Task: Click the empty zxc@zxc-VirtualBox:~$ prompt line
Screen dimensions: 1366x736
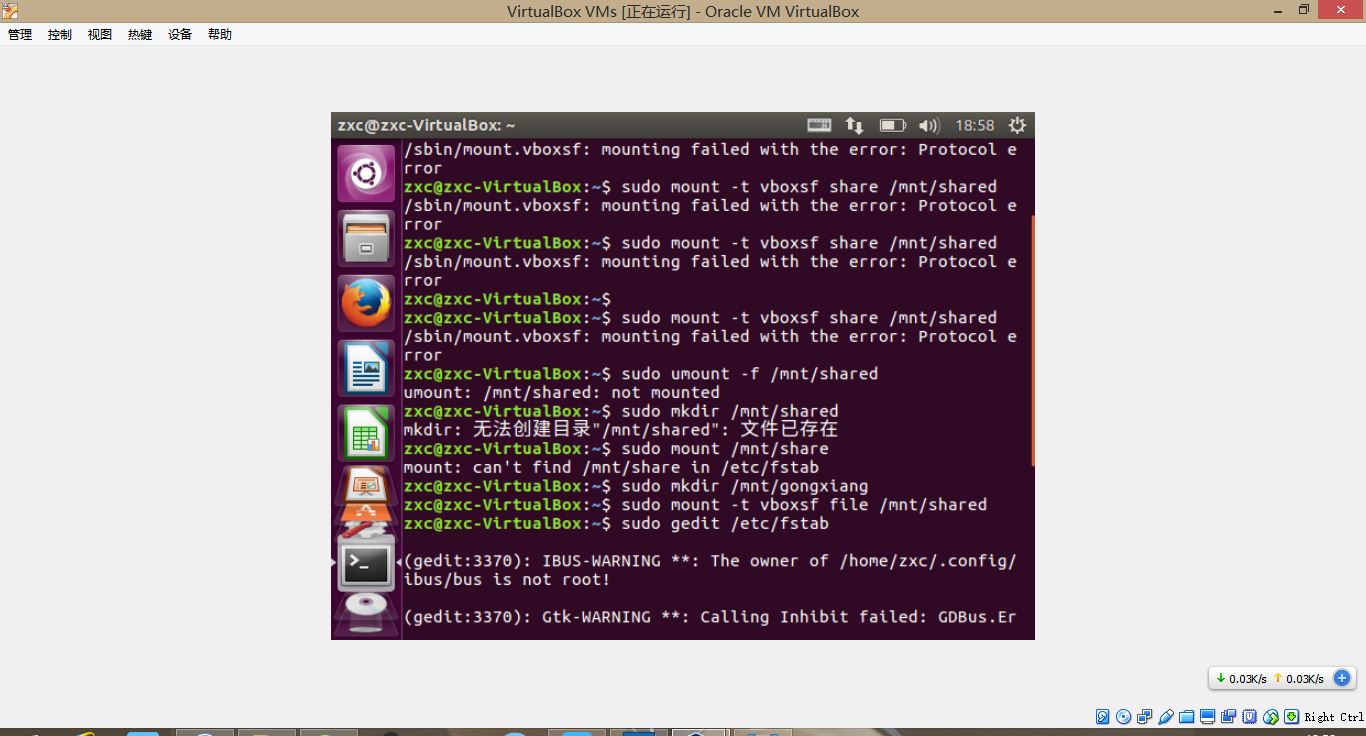Action: tap(507, 299)
